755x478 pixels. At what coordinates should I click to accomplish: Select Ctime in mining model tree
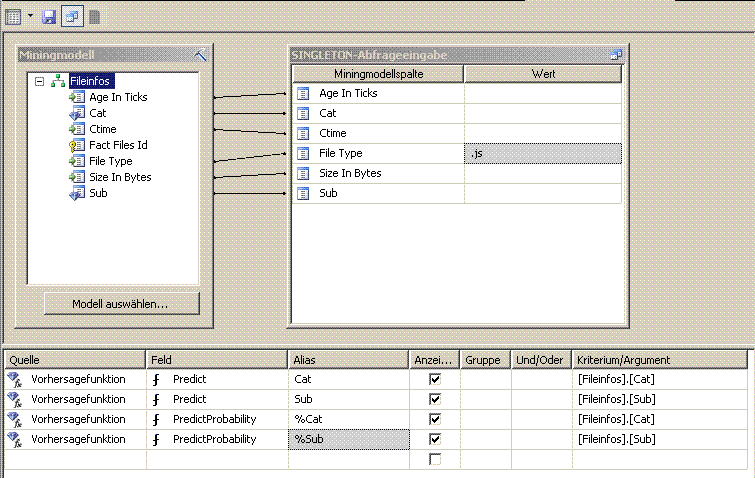[103, 129]
